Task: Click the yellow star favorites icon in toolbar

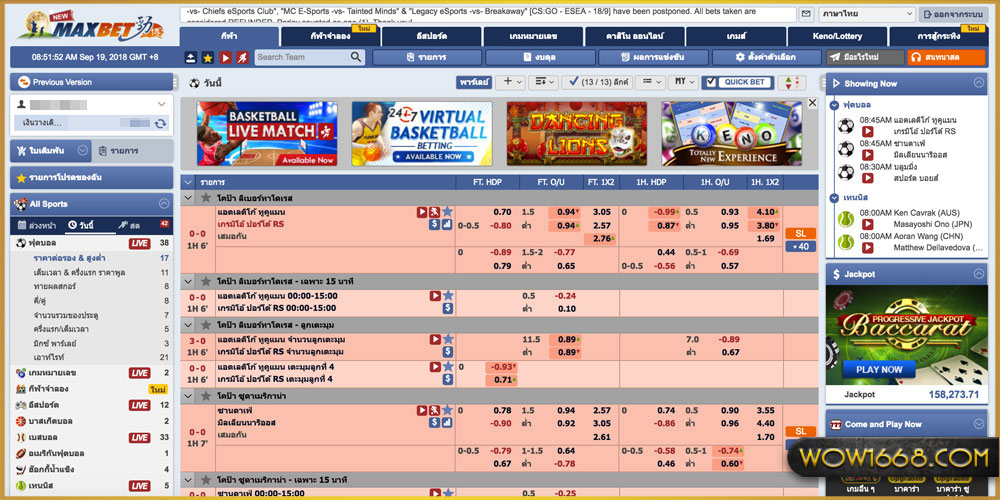Action: click(207, 58)
